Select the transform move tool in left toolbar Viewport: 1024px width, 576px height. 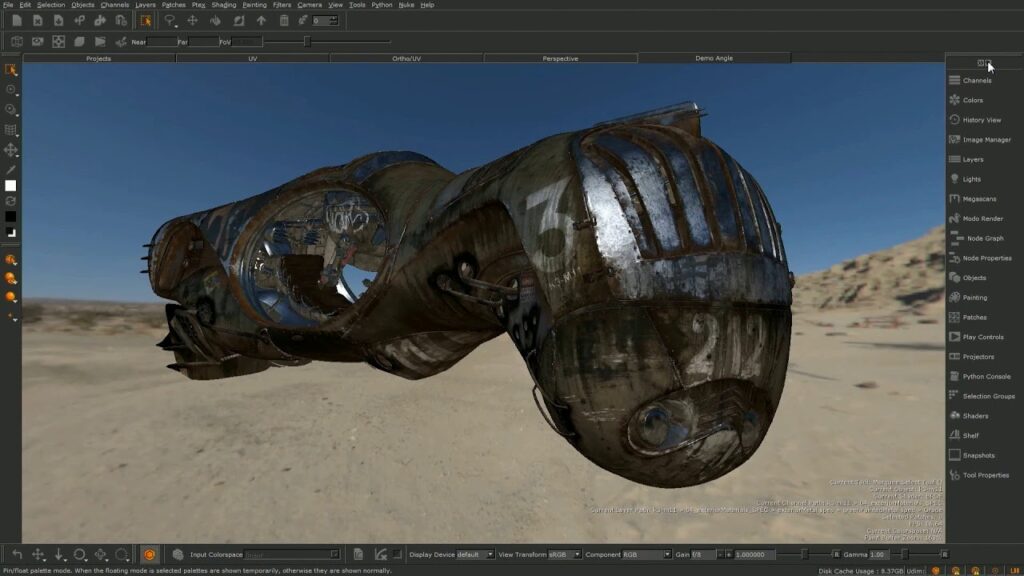click(x=10, y=150)
